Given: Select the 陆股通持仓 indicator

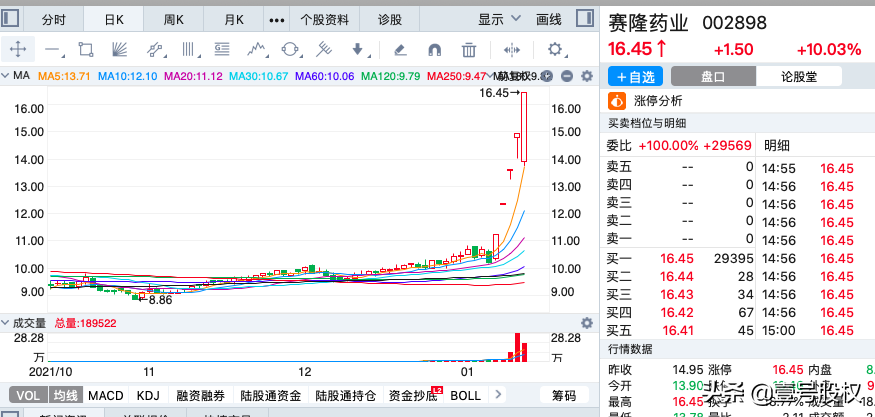Looking at the screenshot, I should click(x=345, y=396).
